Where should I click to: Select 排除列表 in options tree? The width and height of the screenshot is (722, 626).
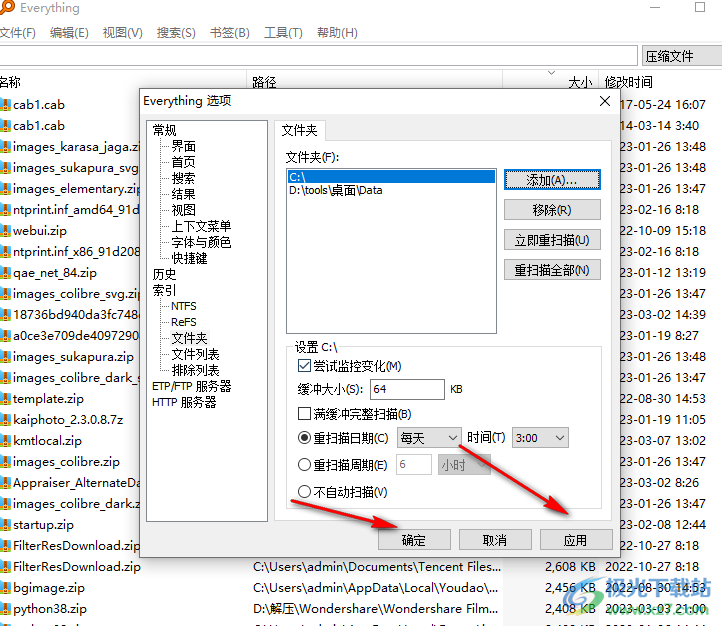click(x=195, y=370)
